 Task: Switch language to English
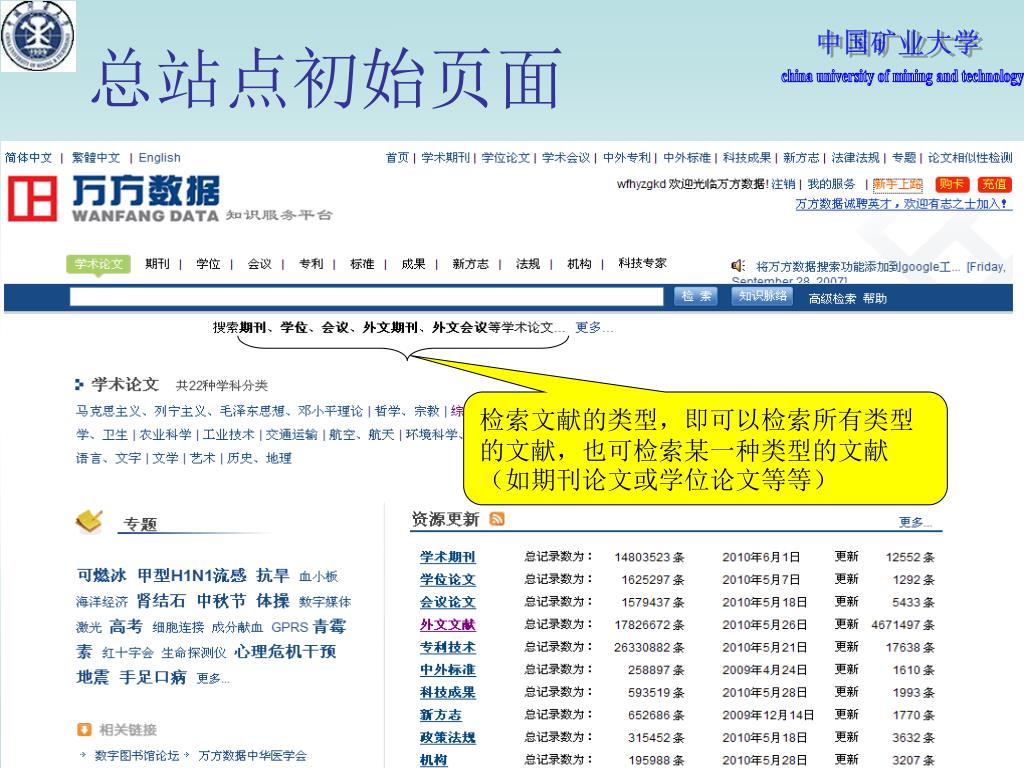(159, 157)
